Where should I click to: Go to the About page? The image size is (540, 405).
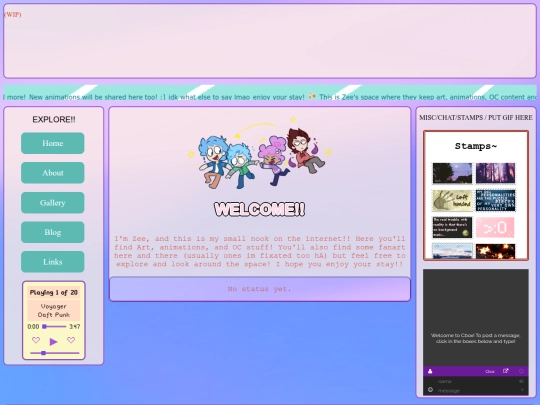(x=53, y=173)
